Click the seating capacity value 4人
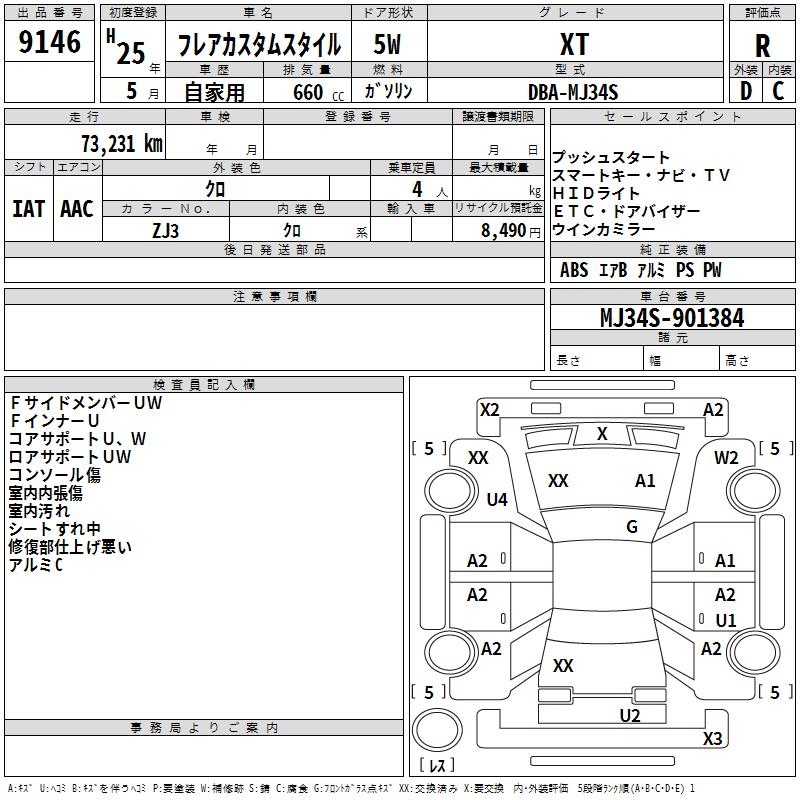Screen dimensions: 800x800 click(429, 190)
